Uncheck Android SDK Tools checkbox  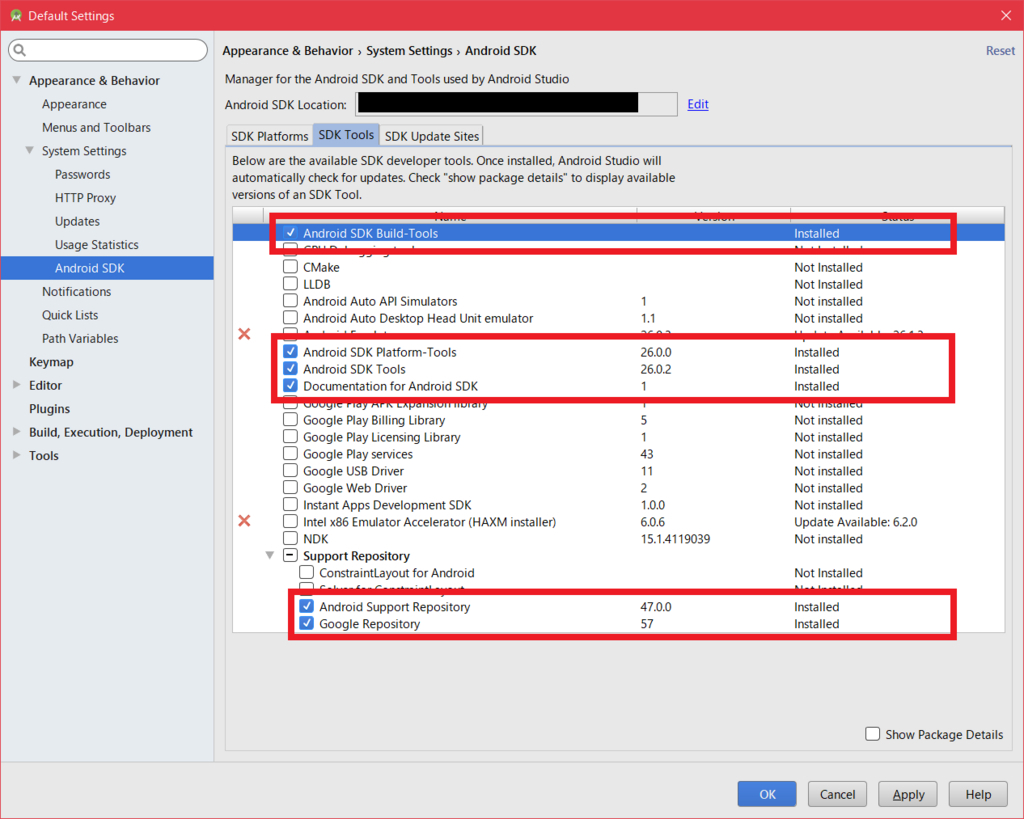(291, 368)
